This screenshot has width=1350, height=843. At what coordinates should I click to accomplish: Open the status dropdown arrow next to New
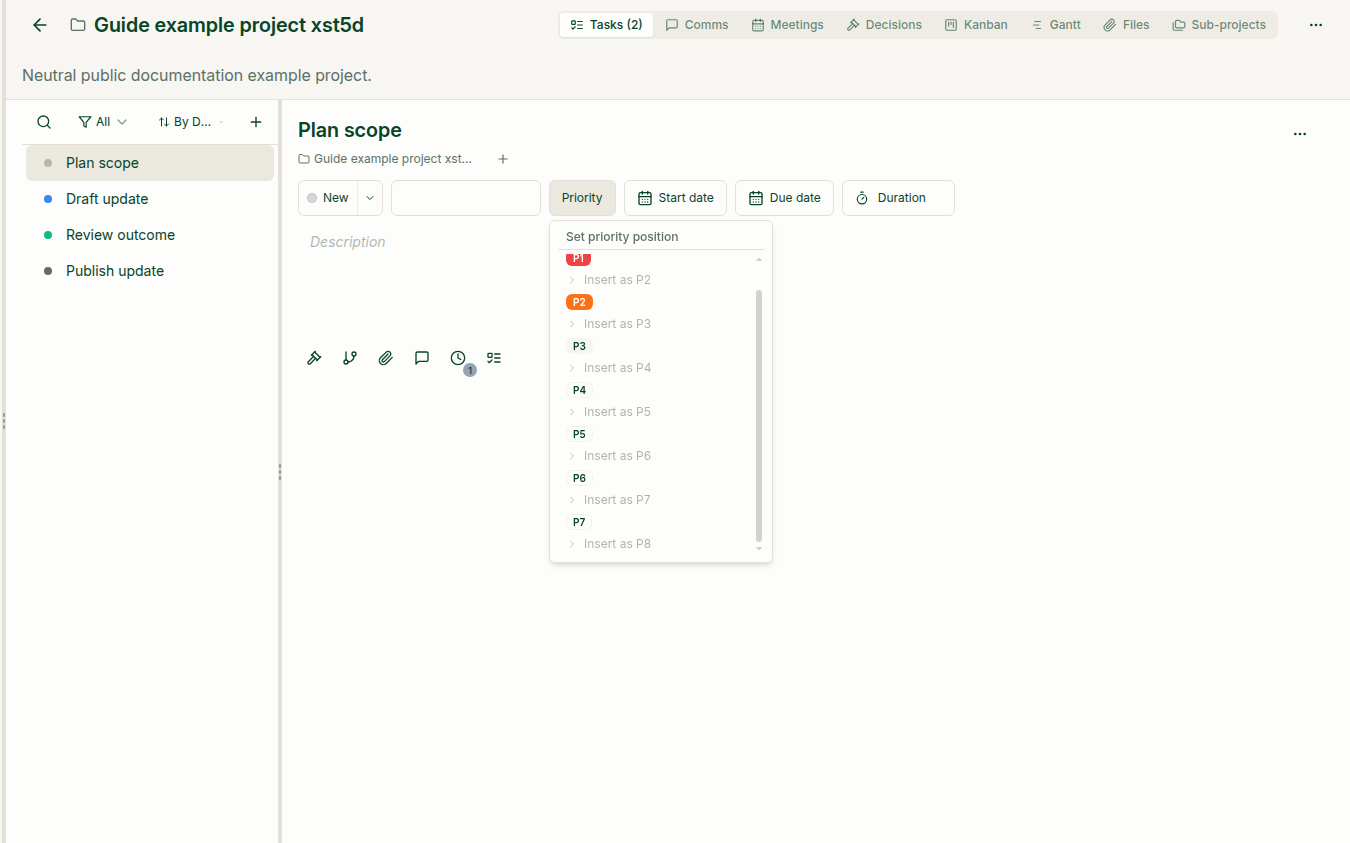coord(370,198)
